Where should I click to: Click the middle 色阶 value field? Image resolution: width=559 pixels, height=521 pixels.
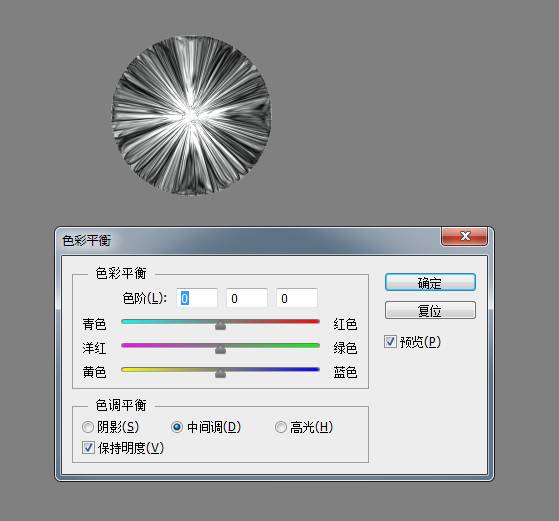coord(247,298)
